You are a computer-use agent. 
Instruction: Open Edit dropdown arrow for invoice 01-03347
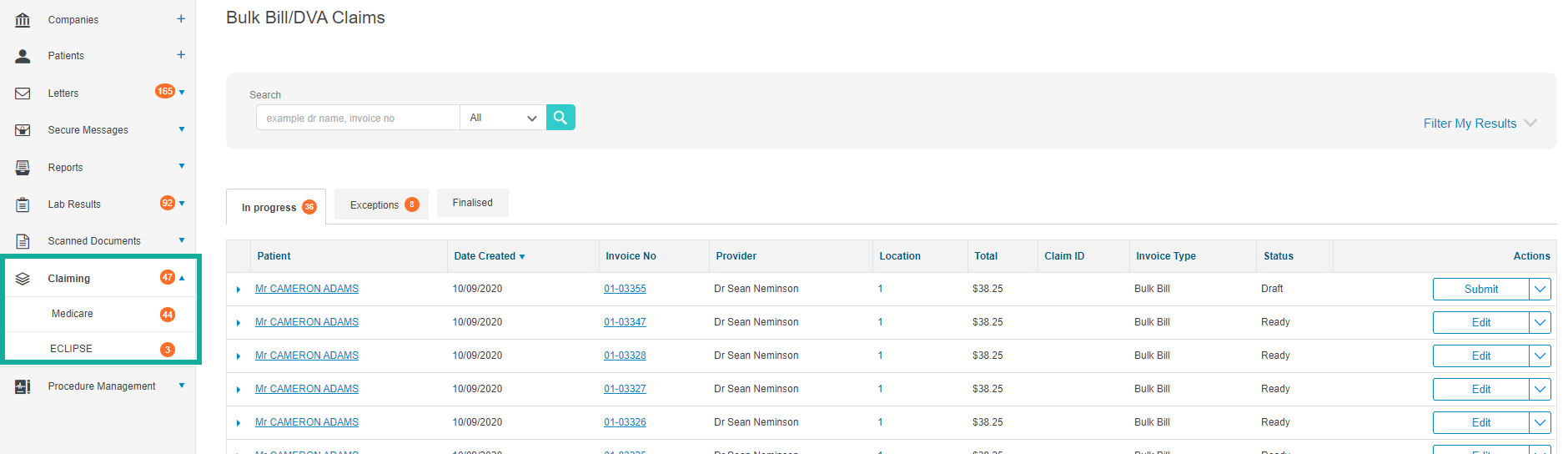coord(1540,322)
